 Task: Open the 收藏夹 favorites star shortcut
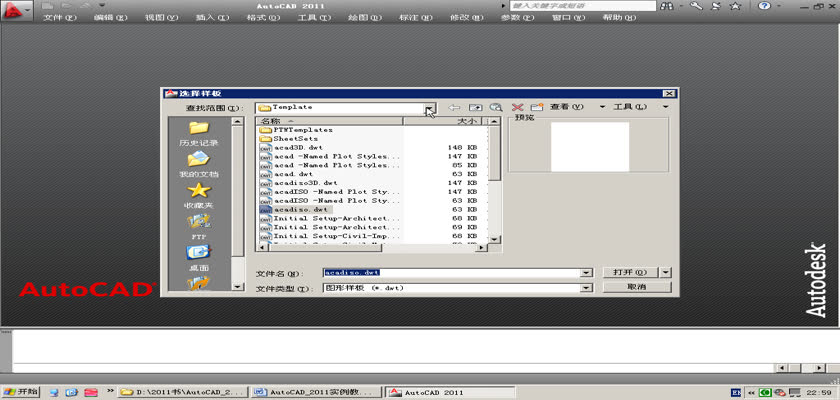click(x=198, y=195)
